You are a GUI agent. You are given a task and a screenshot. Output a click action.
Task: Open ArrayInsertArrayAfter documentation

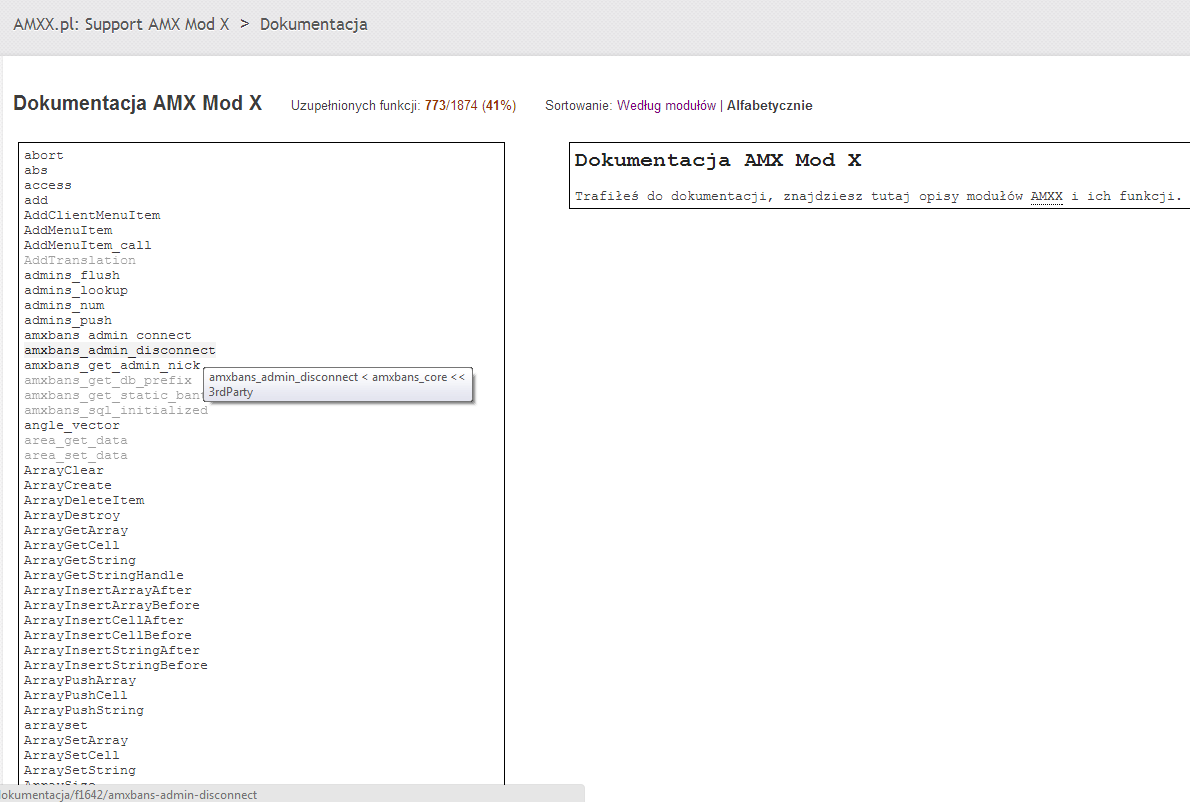[107, 591]
